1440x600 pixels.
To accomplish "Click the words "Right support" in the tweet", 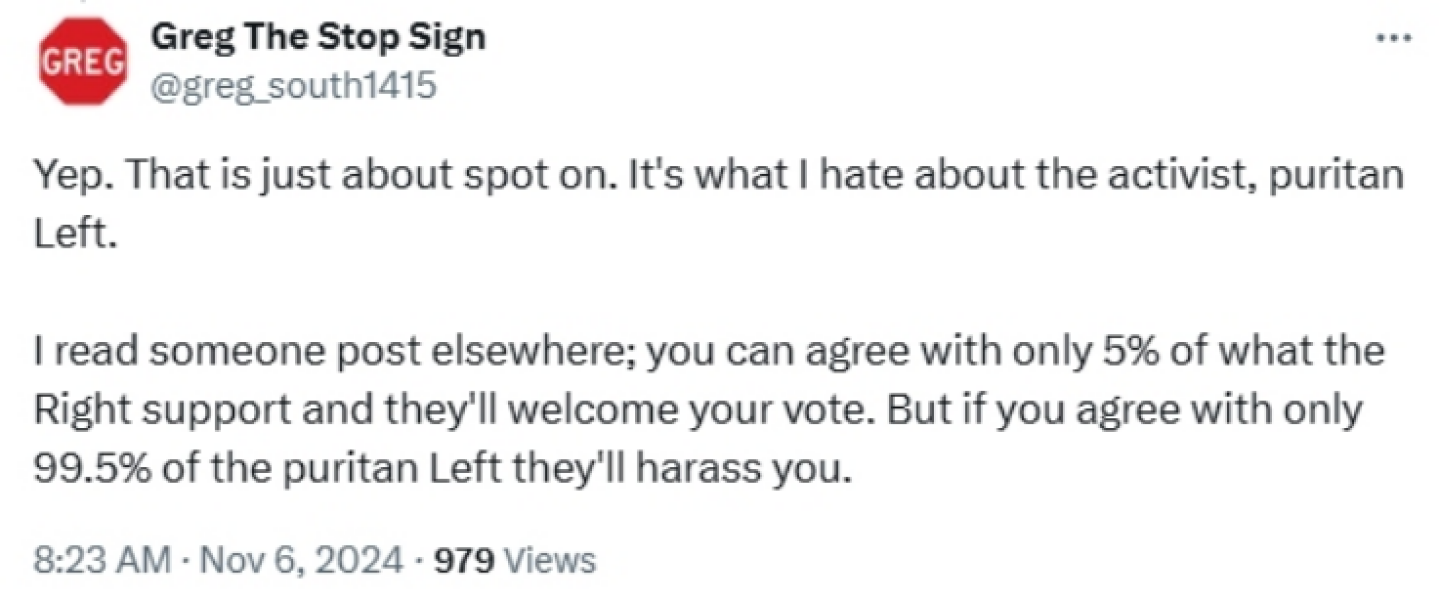I will click(x=137, y=410).
